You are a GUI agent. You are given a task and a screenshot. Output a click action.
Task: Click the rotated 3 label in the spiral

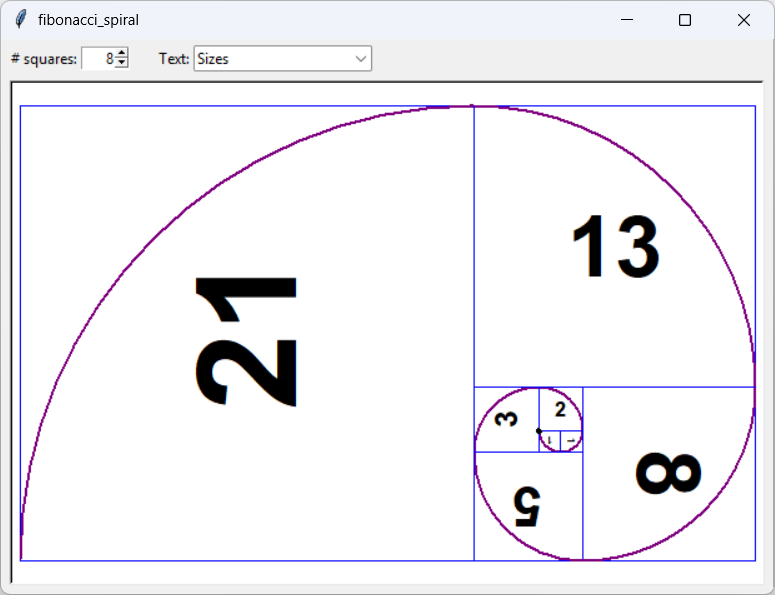click(x=506, y=419)
